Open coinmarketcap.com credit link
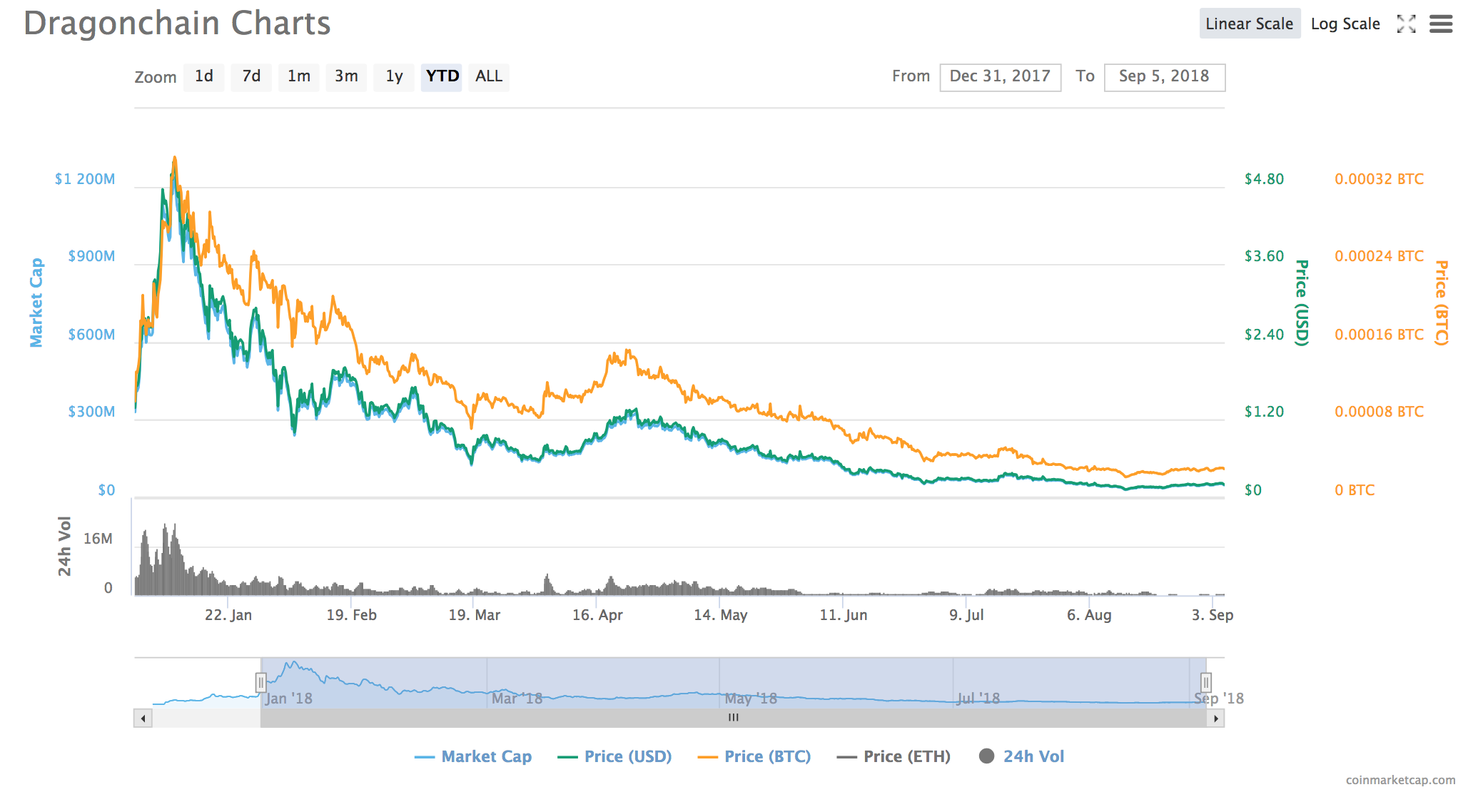 pyautogui.click(x=1400, y=780)
